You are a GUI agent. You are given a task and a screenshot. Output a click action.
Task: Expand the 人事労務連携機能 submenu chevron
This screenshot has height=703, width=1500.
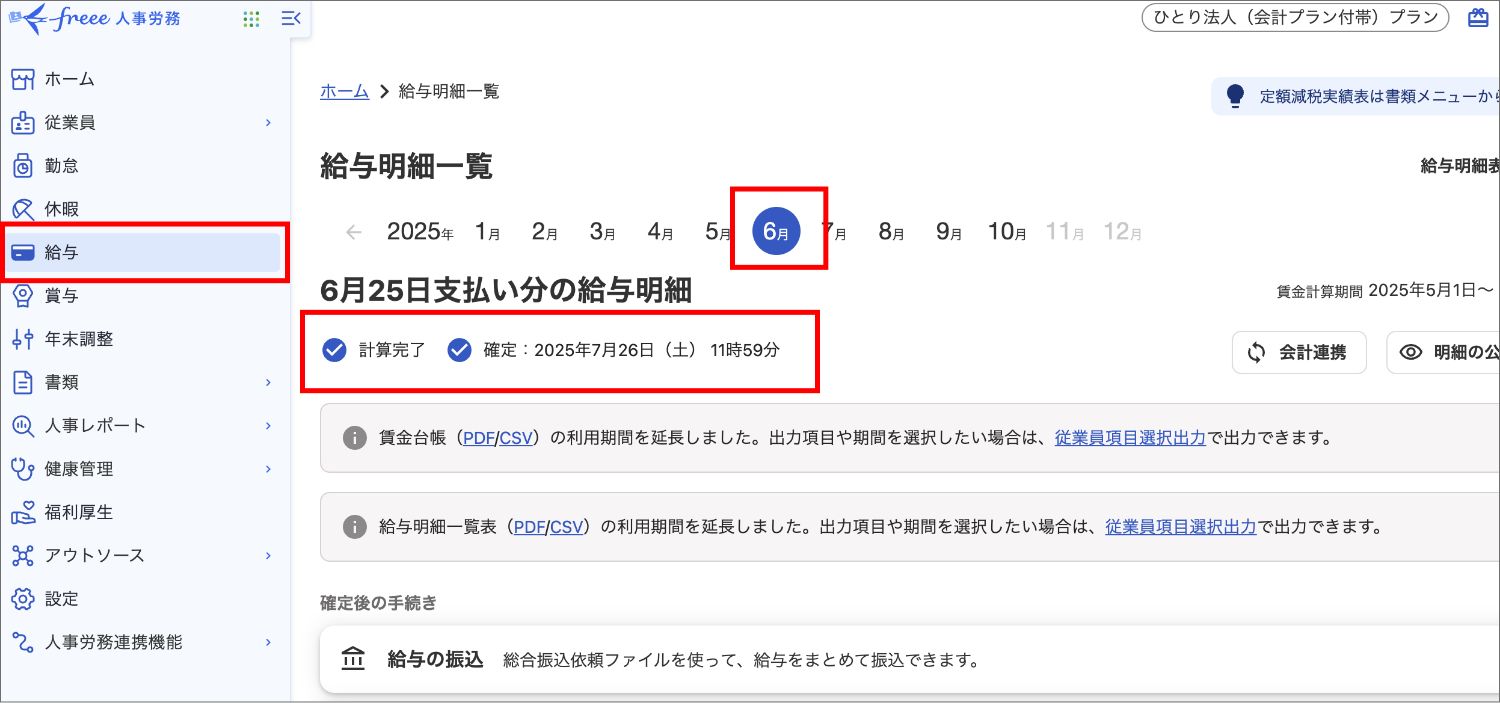tap(268, 642)
